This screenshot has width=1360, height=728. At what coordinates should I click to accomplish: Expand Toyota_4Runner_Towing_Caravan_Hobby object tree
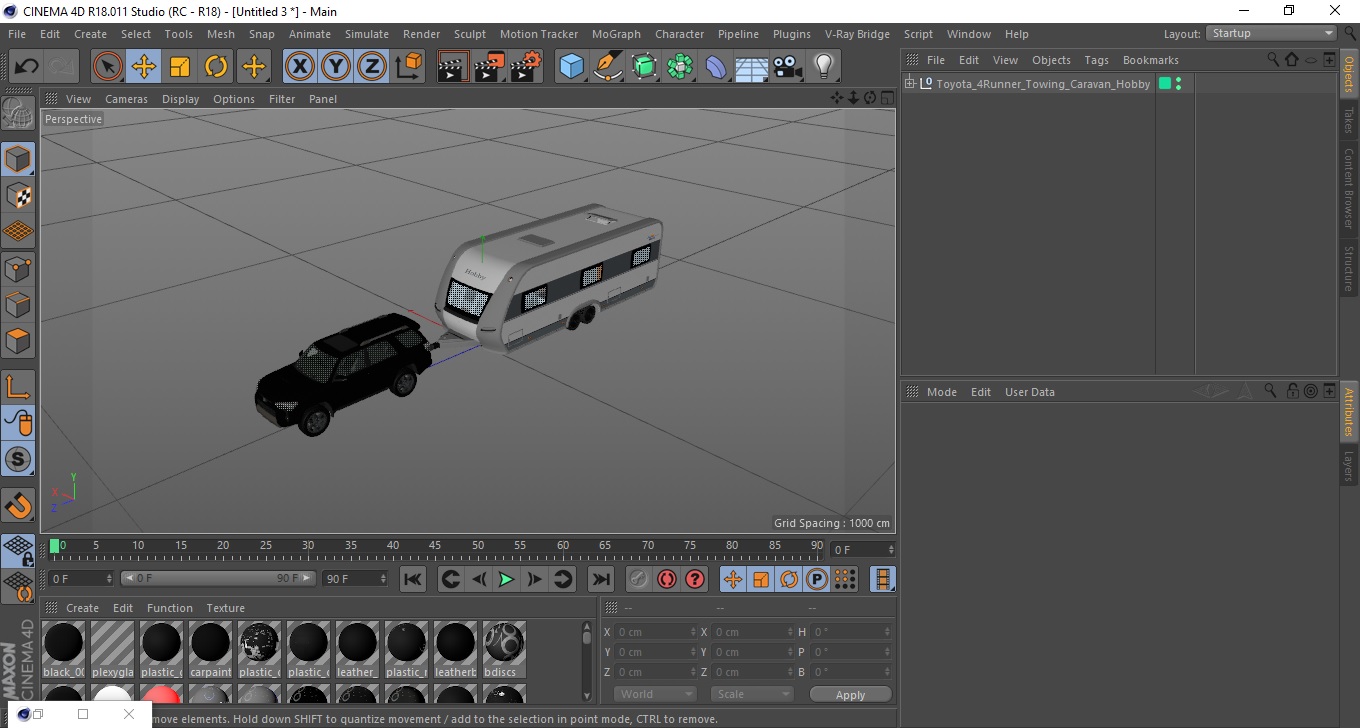(x=910, y=84)
